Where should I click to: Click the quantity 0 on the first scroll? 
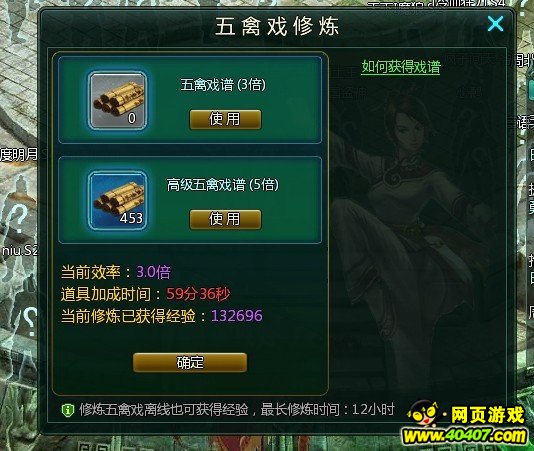tap(132, 118)
